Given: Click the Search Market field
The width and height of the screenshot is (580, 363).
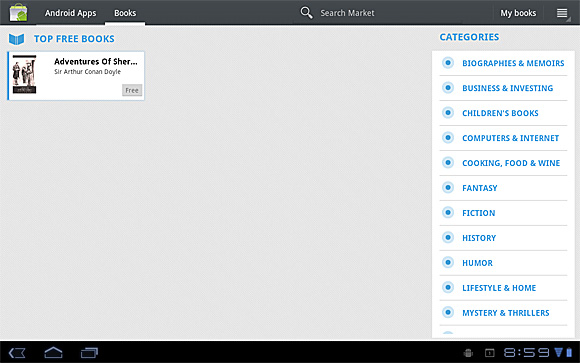Looking at the screenshot, I should 347,13.
